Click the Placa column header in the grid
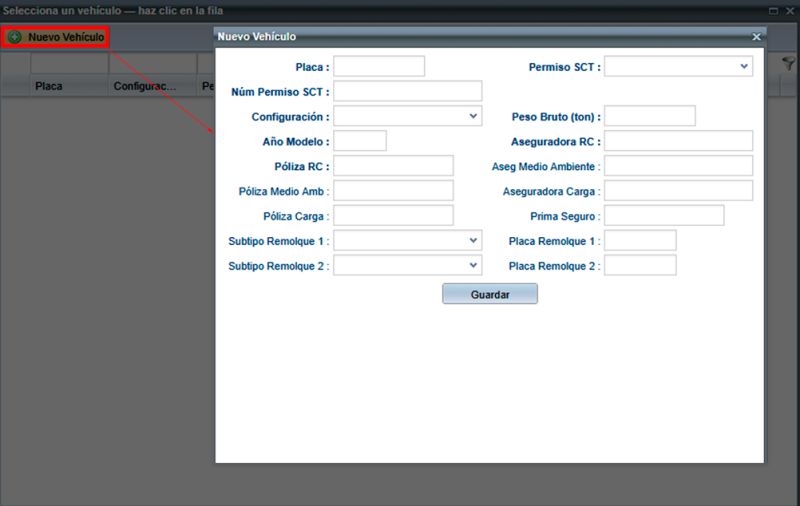 [69, 86]
